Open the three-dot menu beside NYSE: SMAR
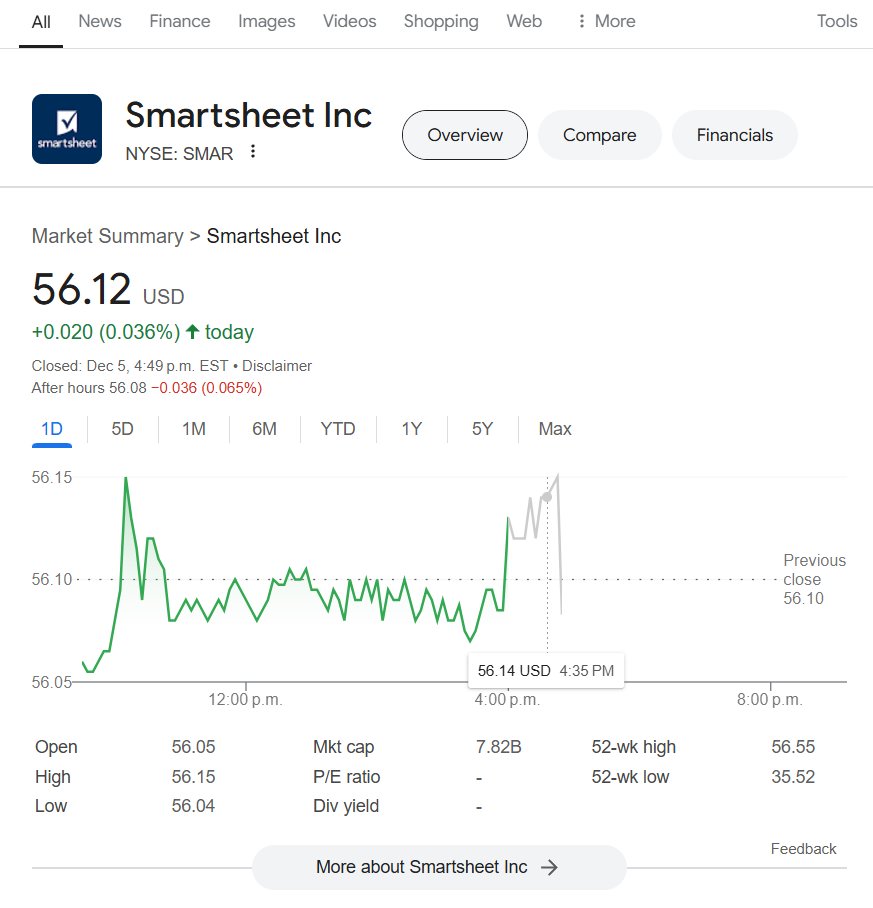The width and height of the screenshot is (873, 908). pyautogui.click(x=252, y=152)
